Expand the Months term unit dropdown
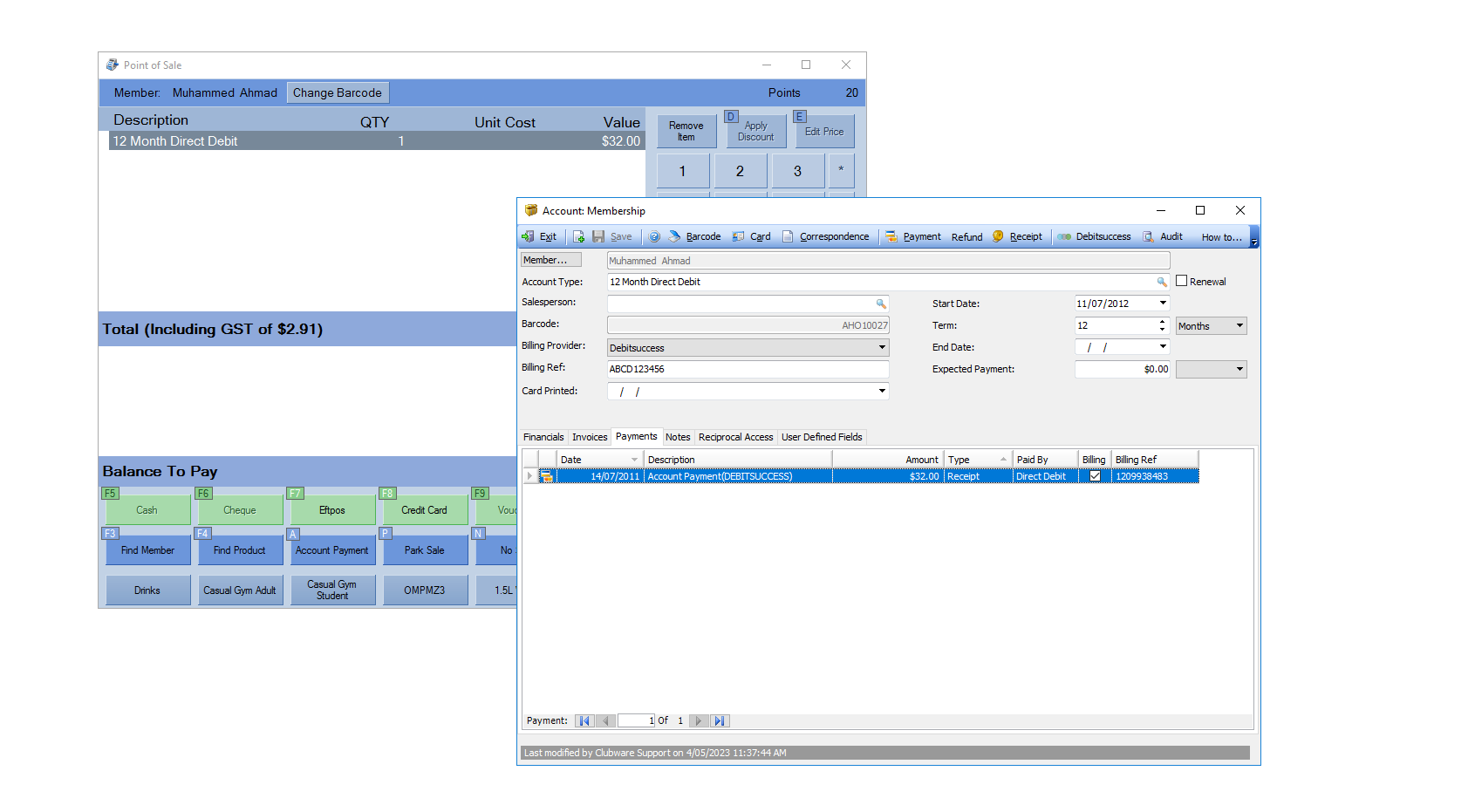Screen dimensions: 1475x812 tap(1239, 325)
